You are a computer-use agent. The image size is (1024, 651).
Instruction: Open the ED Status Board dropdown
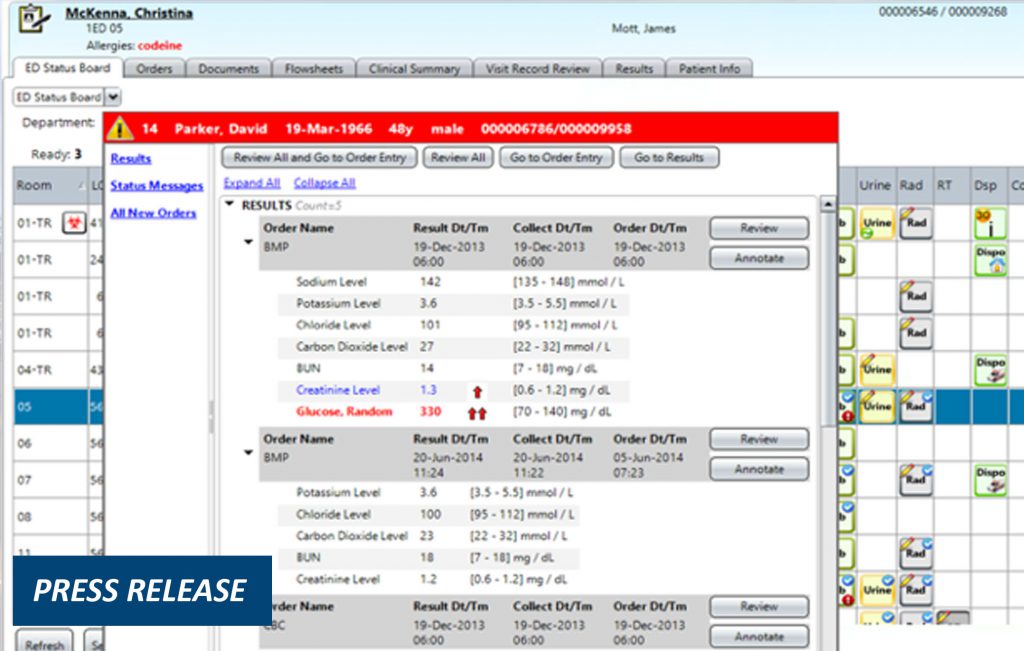point(111,97)
